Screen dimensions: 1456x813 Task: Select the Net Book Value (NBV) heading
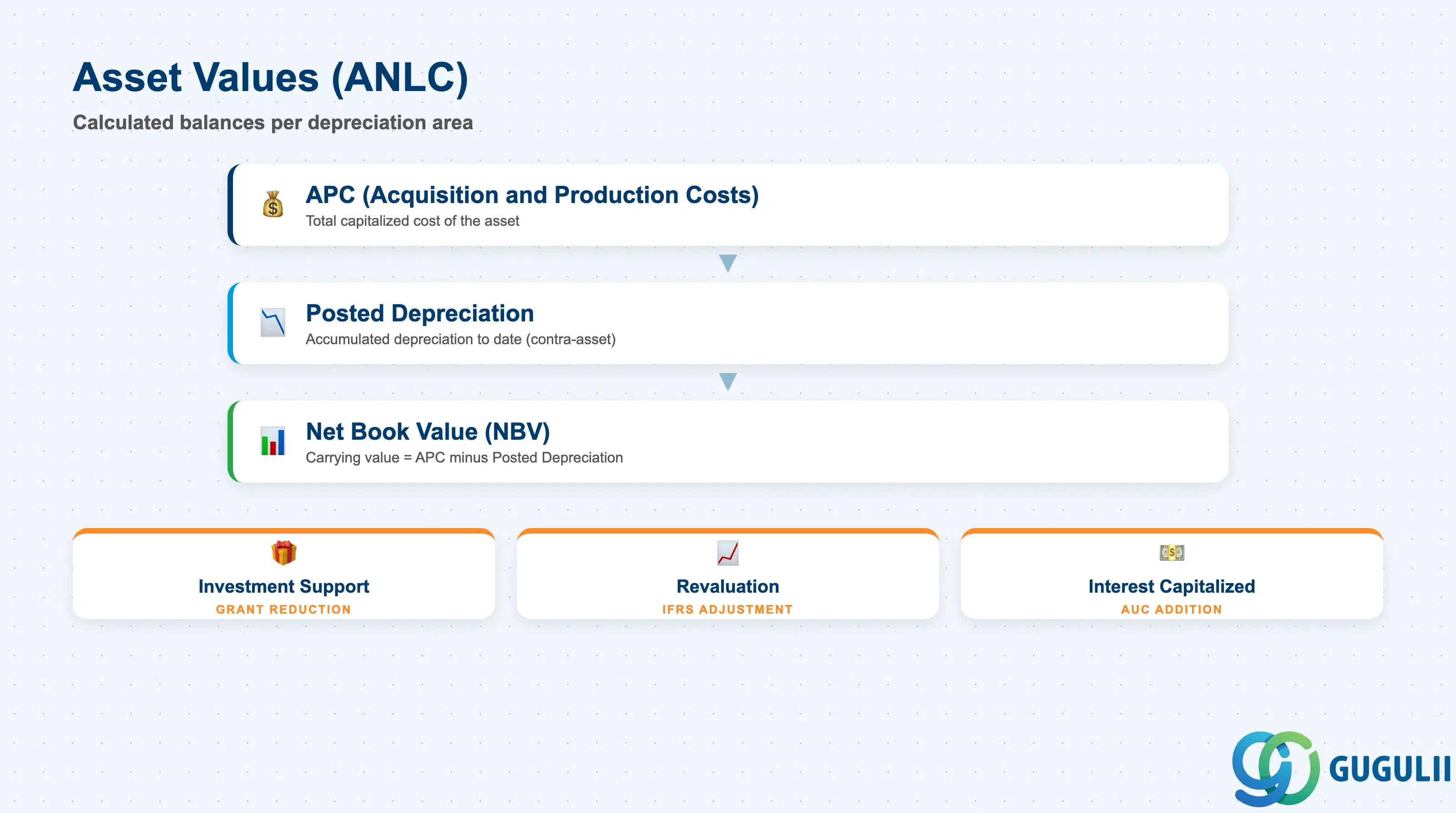[428, 432]
